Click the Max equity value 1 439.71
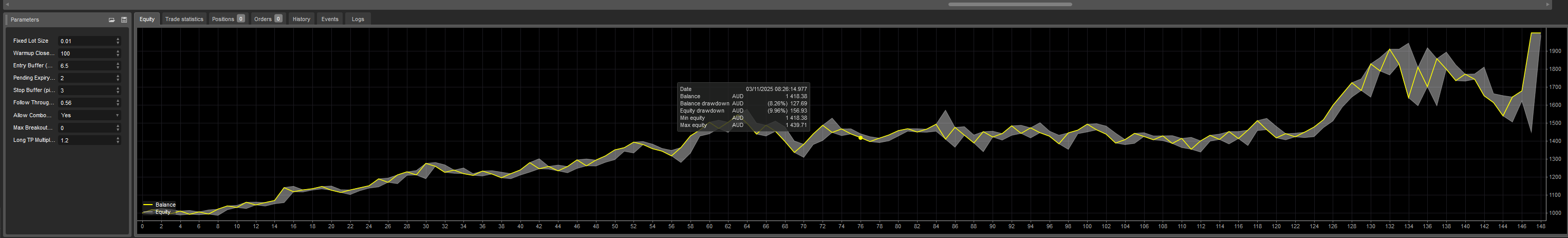Viewport: 1568px width, 238px height. click(796, 125)
